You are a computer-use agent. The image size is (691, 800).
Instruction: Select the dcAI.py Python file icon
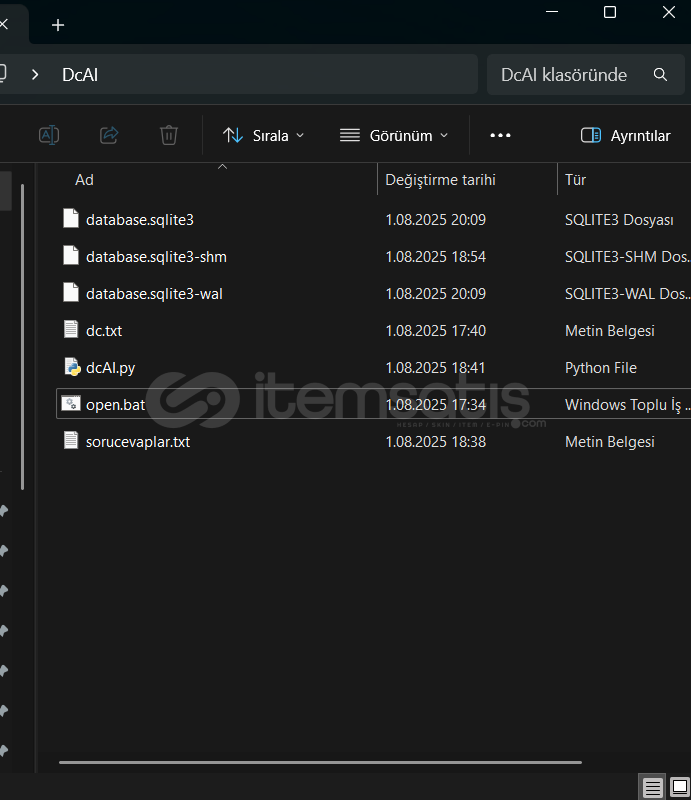[72, 366]
